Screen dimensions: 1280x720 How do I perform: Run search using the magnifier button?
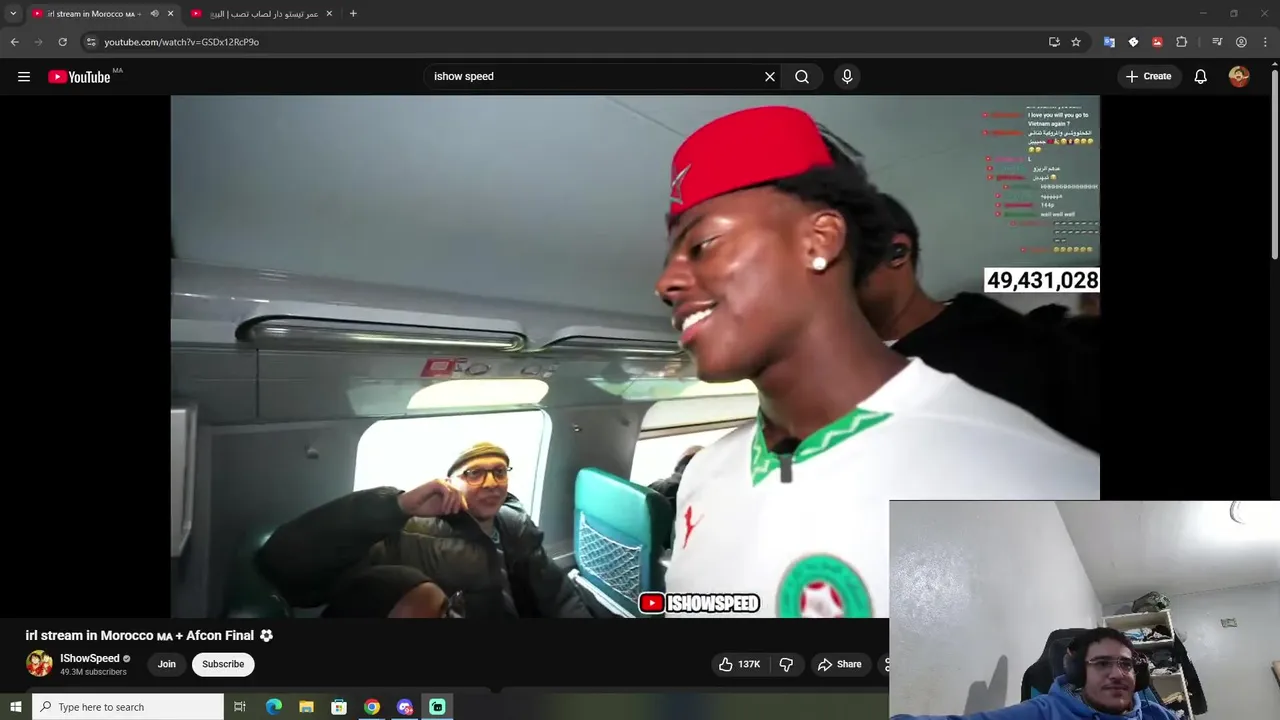click(802, 76)
